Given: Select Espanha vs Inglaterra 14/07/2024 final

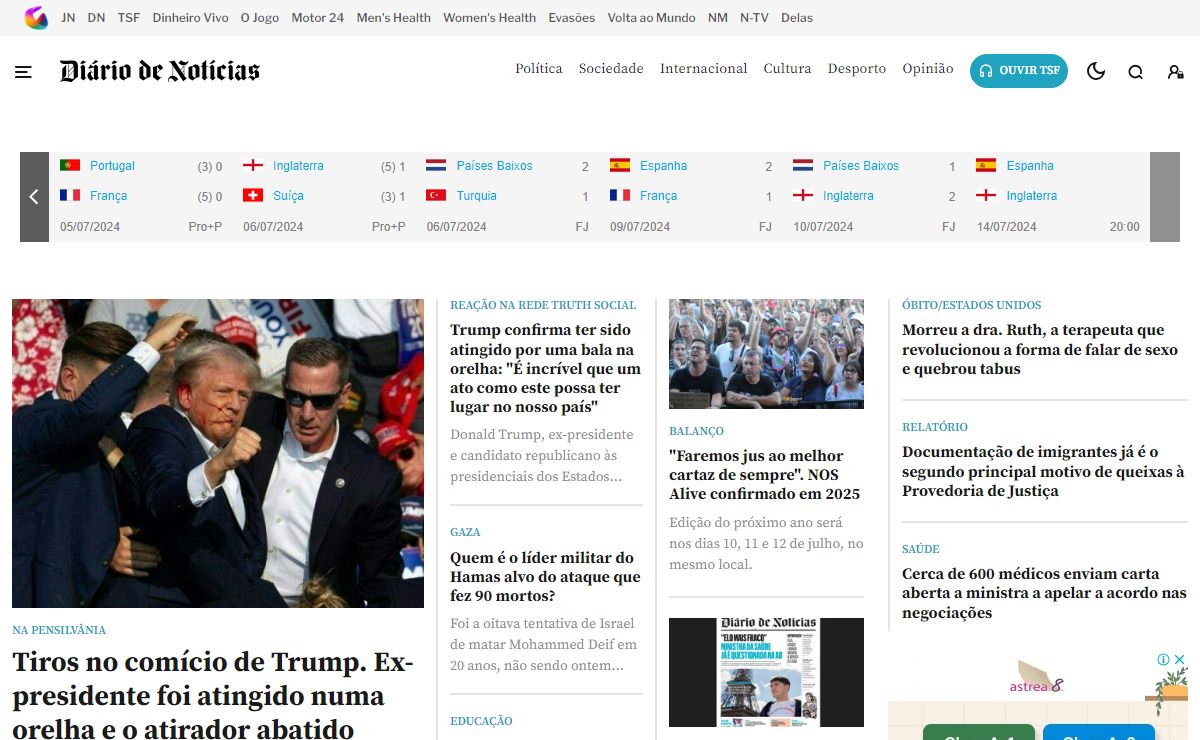Looking at the screenshot, I should coord(1058,197).
